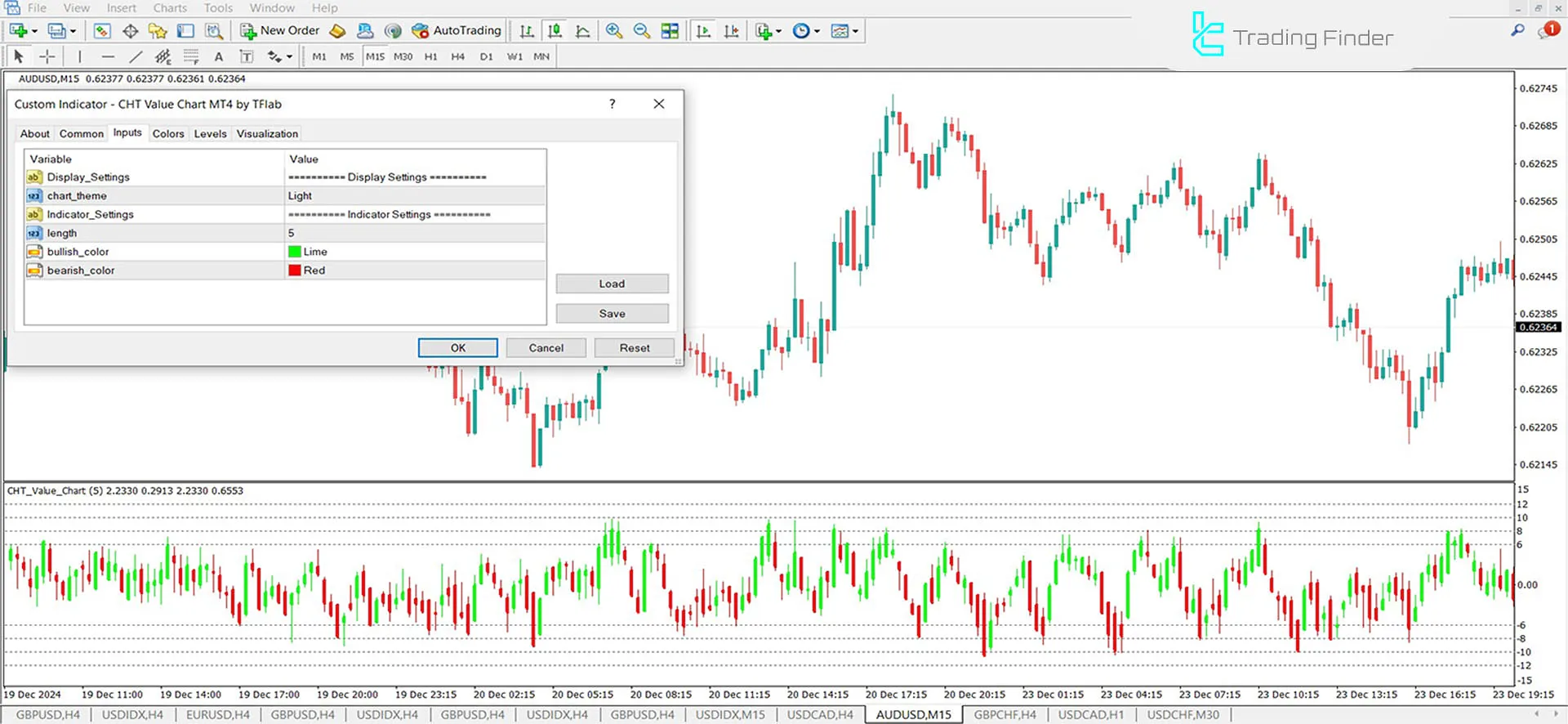Open the Charts menu
1568x724 pixels.
click(x=170, y=8)
